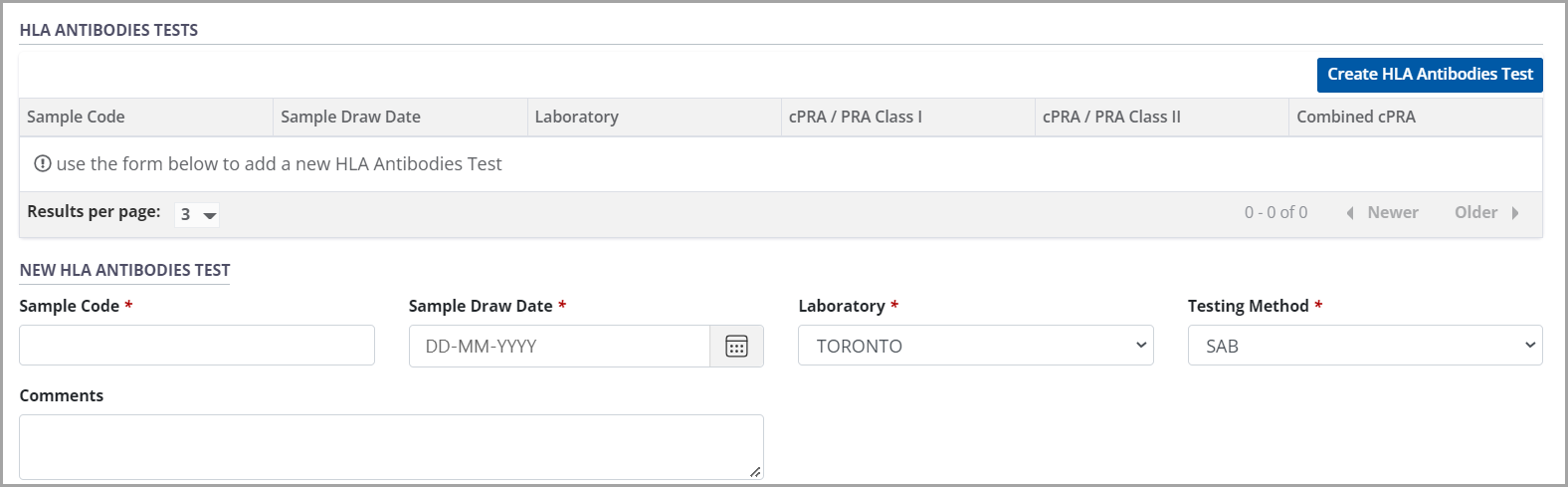Image resolution: width=1568 pixels, height=487 pixels.
Task: Go to Older results page
Action: coord(1475,212)
